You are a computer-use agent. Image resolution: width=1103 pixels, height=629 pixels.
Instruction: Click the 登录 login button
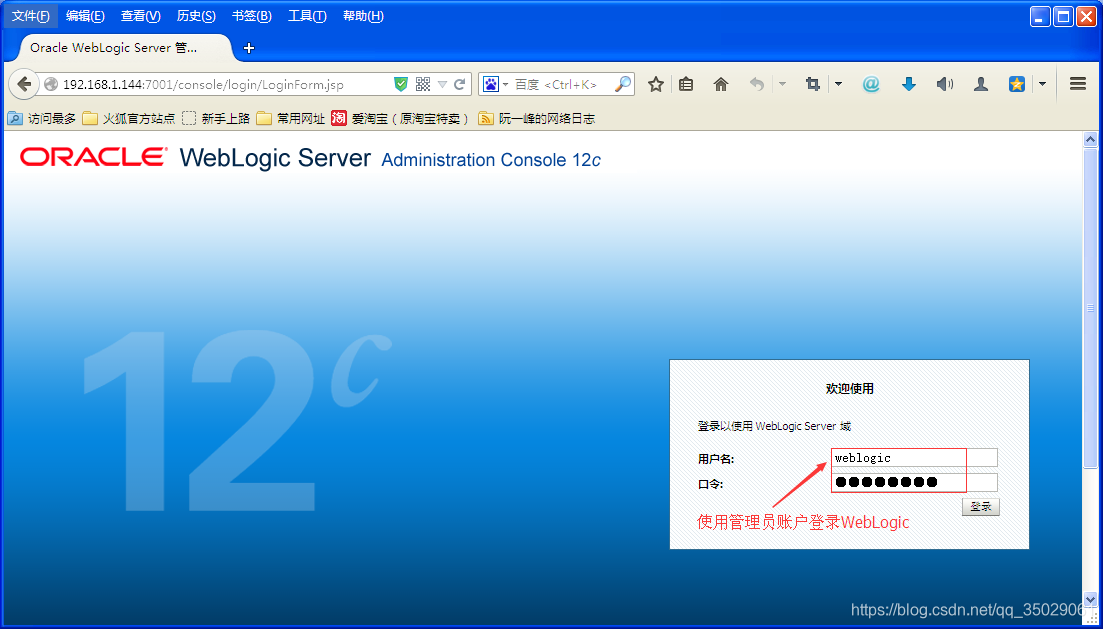click(x=981, y=507)
